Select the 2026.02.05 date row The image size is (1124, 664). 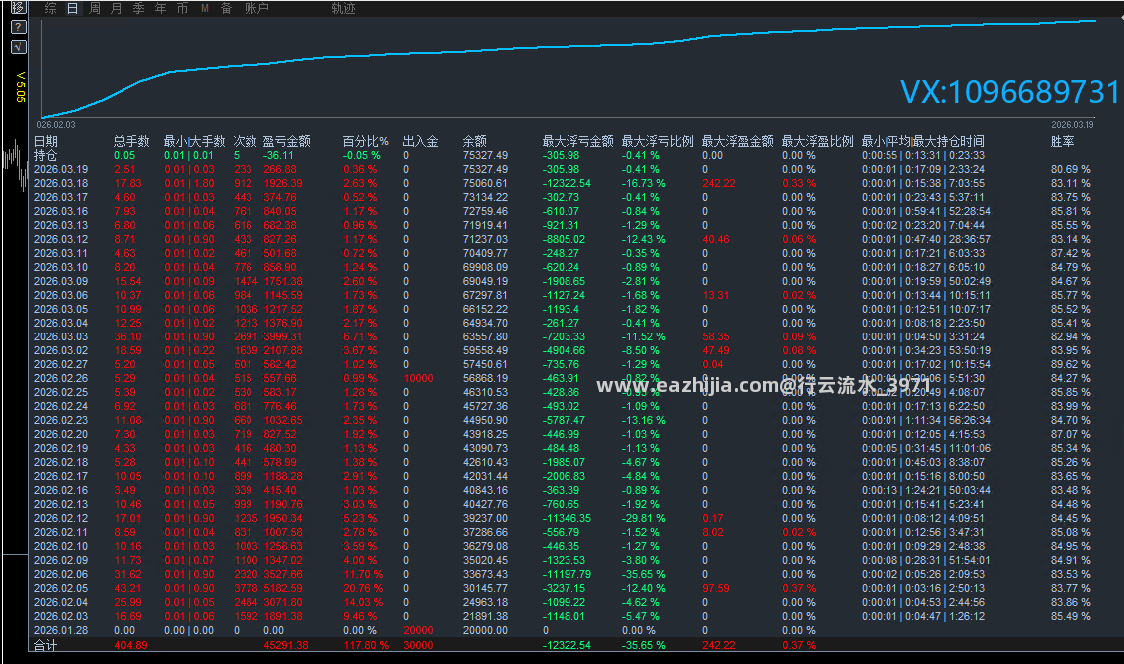[x=61, y=588]
